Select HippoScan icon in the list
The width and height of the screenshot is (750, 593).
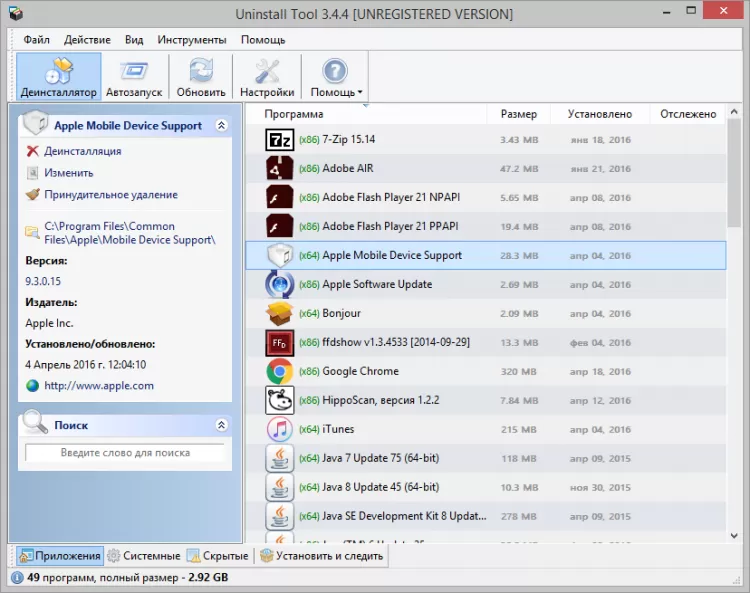coord(279,400)
